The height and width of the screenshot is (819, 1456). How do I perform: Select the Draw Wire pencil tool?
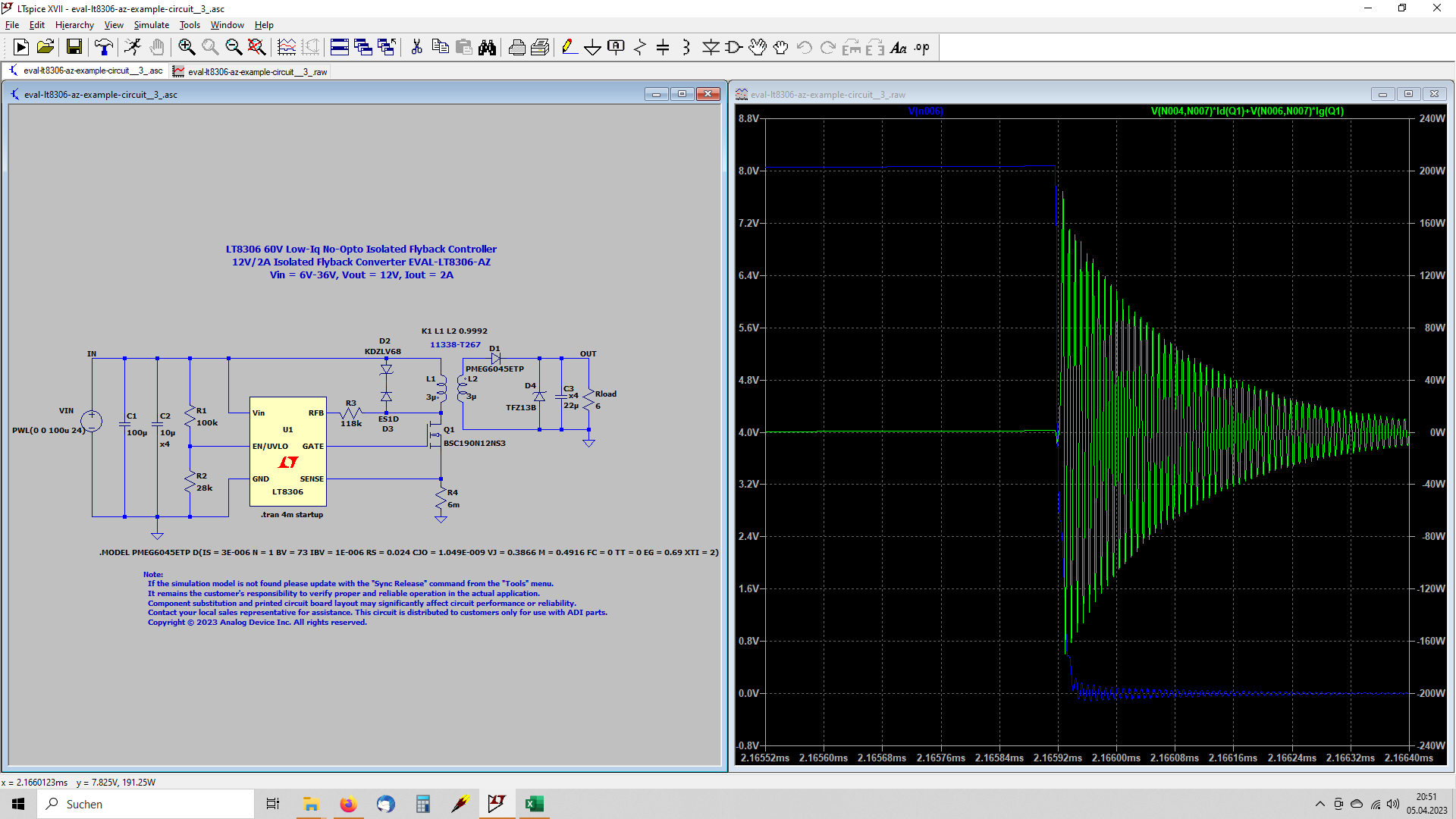tap(570, 47)
